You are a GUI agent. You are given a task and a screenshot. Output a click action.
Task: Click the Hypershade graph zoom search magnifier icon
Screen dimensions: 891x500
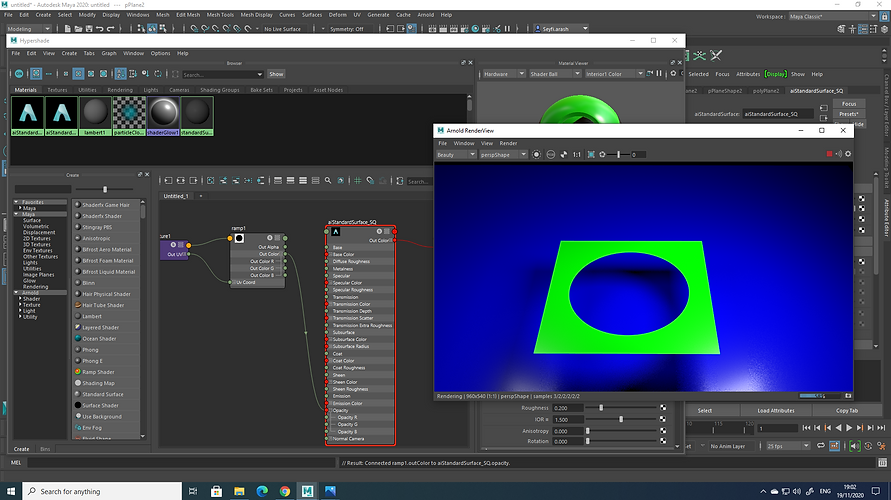[x=328, y=181]
